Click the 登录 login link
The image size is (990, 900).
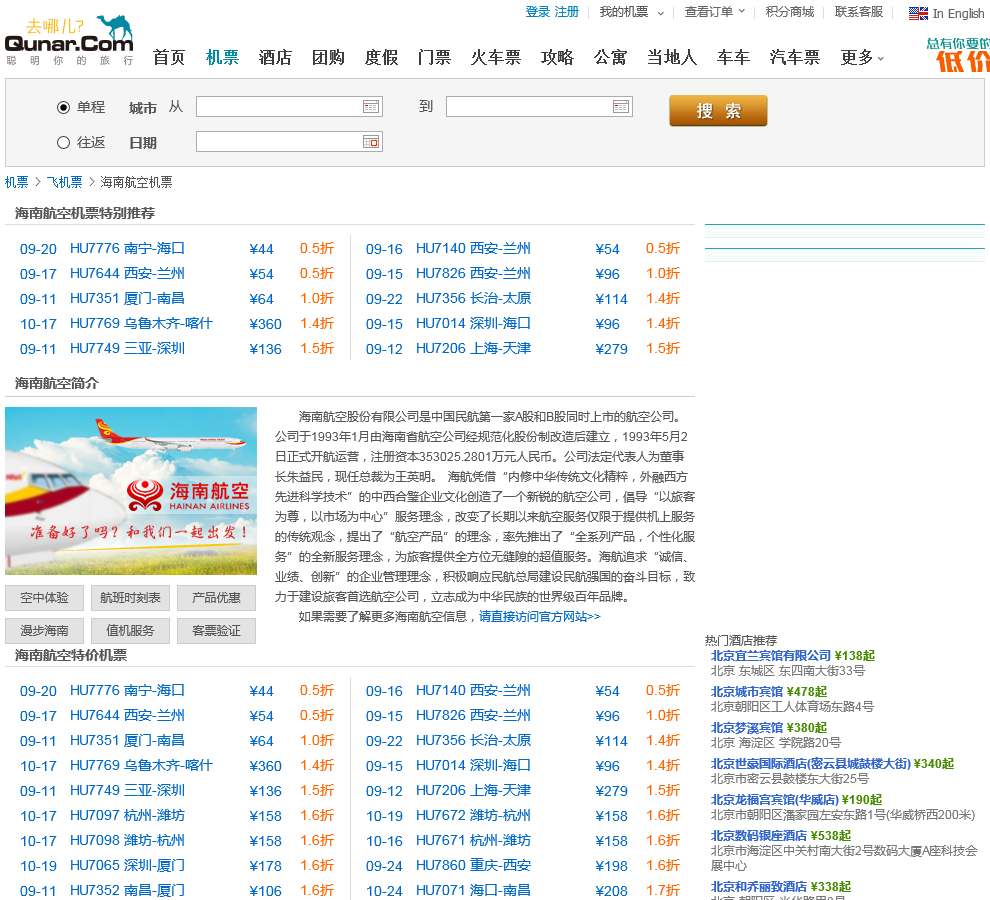tap(537, 12)
